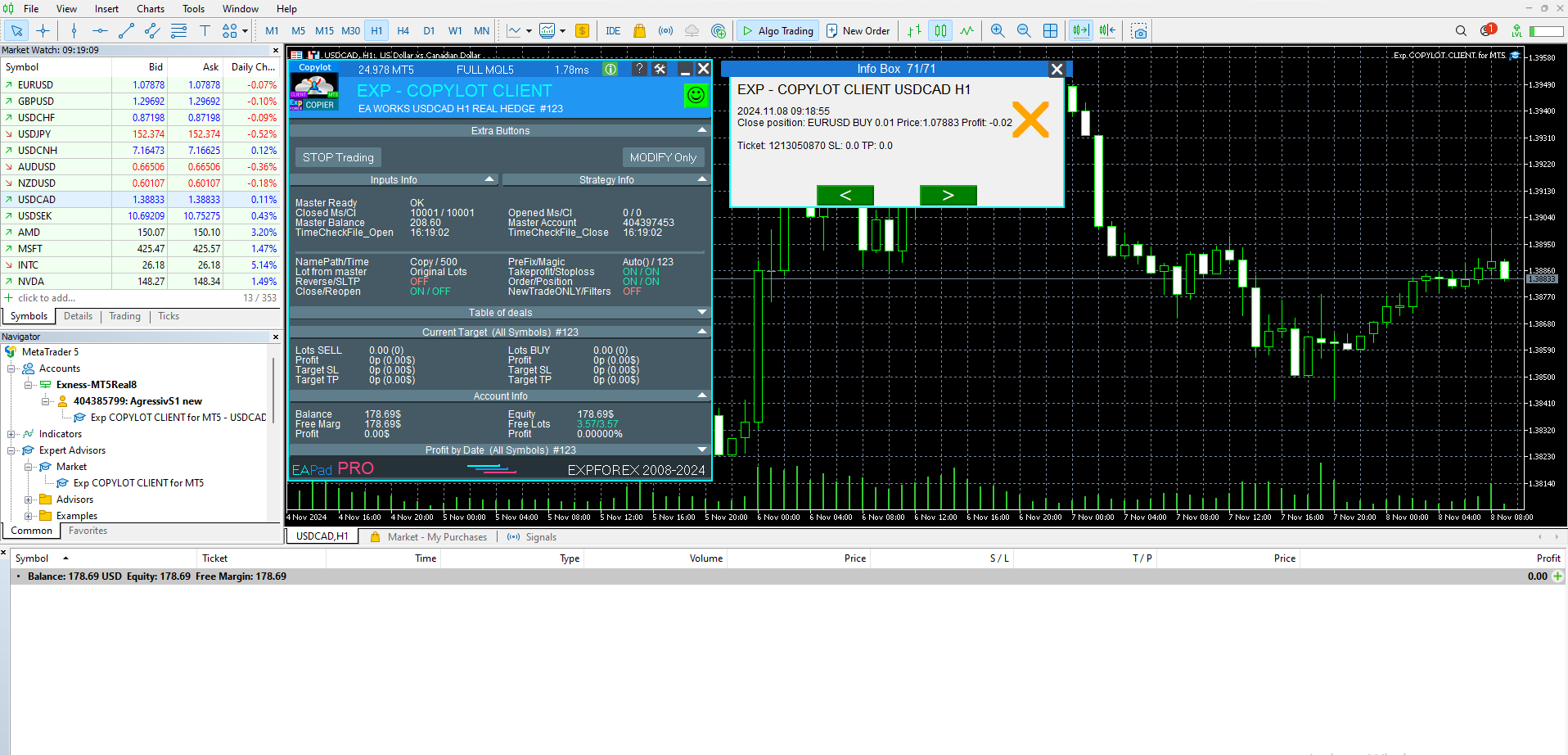Select the M15 timeframe
1568x755 pixels.
(x=325, y=31)
